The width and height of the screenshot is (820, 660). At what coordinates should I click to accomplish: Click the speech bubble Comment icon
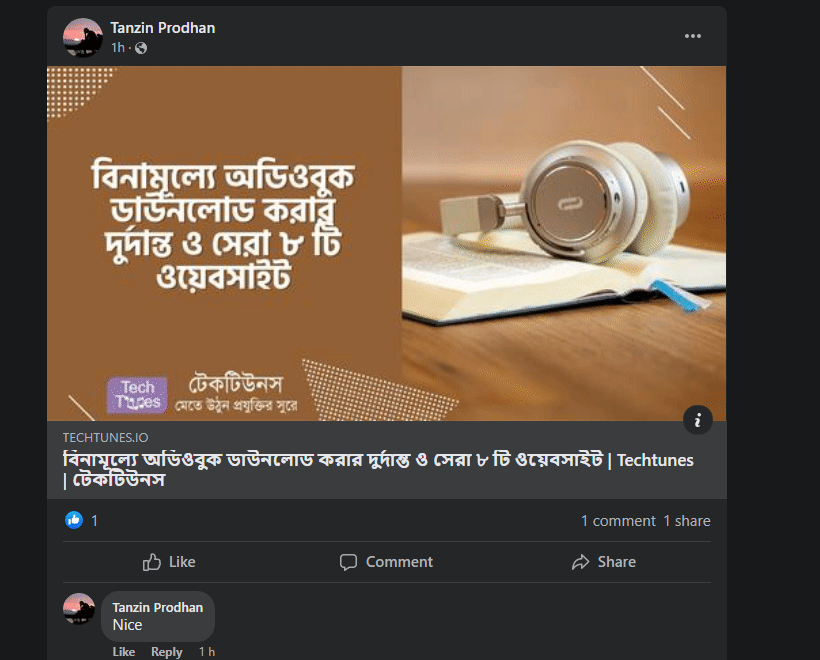[x=348, y=562]
